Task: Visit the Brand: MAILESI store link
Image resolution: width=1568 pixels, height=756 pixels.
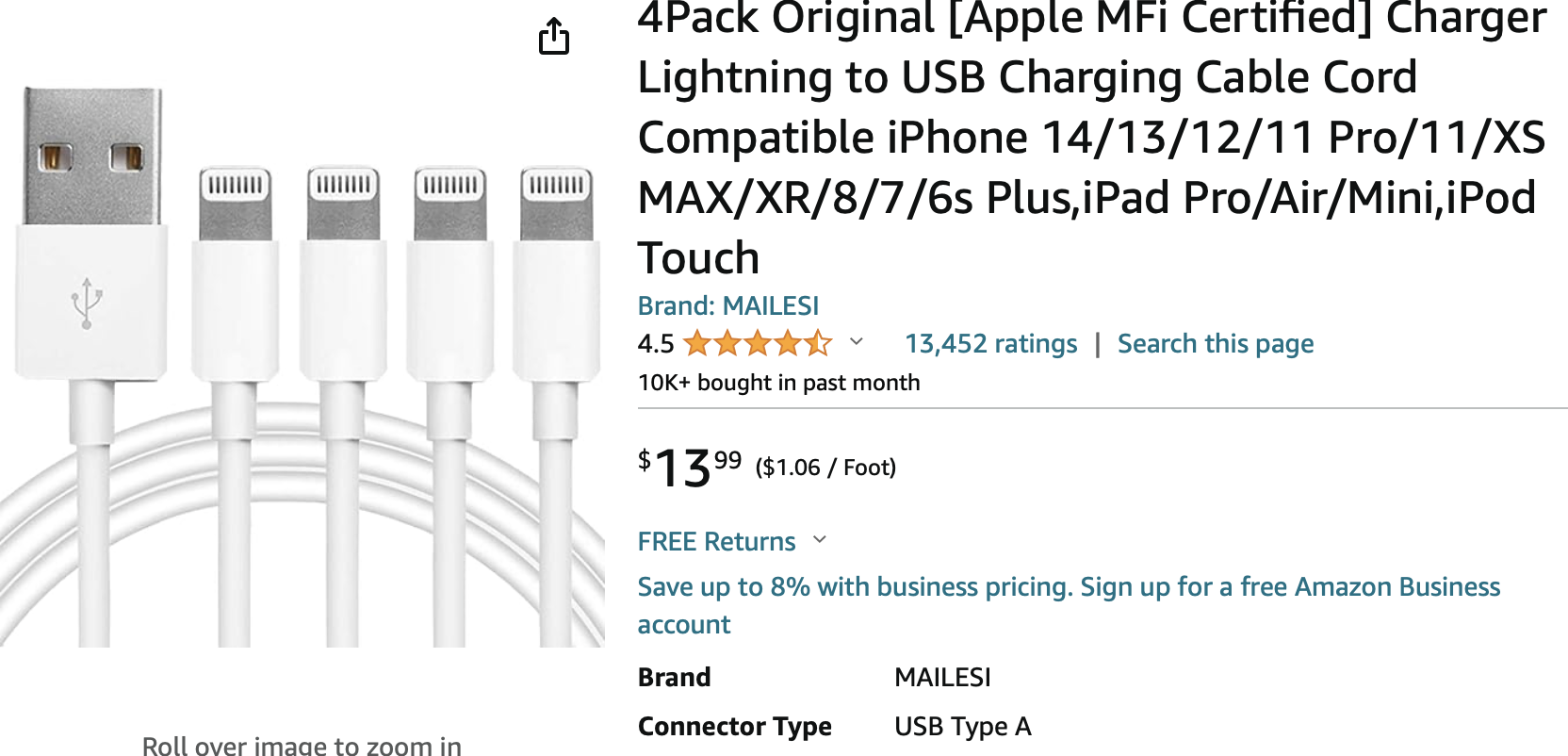Action: 727,305
